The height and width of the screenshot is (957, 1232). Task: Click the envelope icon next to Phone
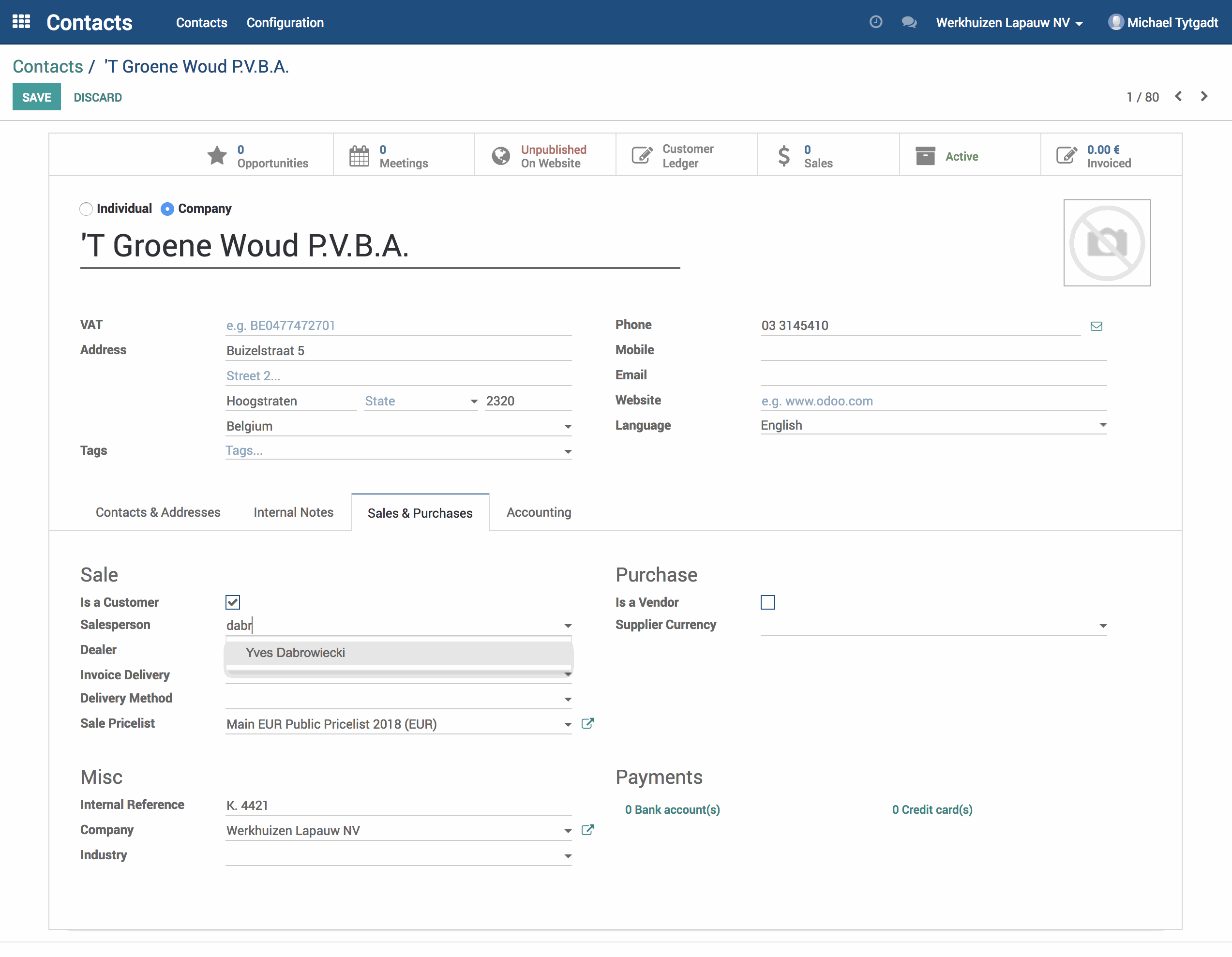click(x=1096, y=326)
